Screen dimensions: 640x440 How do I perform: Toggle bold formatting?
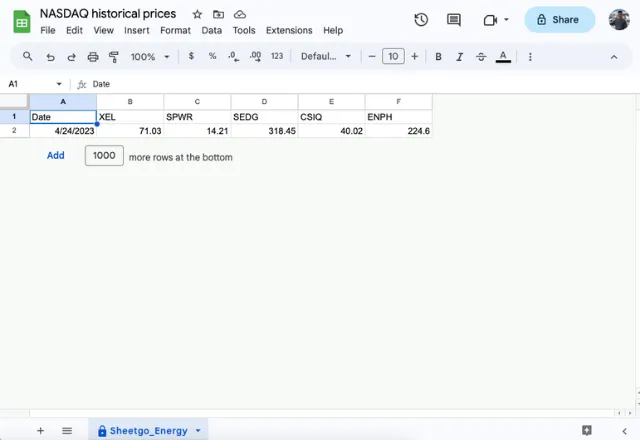click(x=438, y=57)
